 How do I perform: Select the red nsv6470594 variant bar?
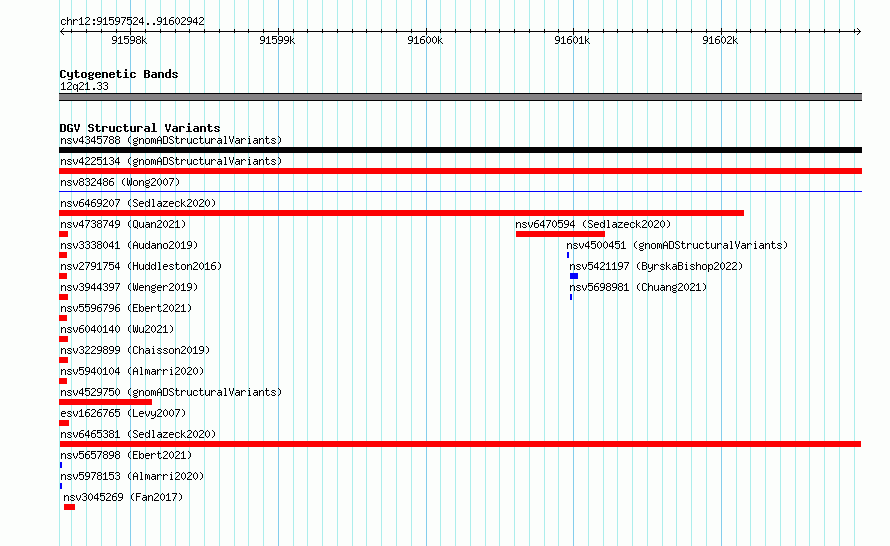tap(560, 234)
